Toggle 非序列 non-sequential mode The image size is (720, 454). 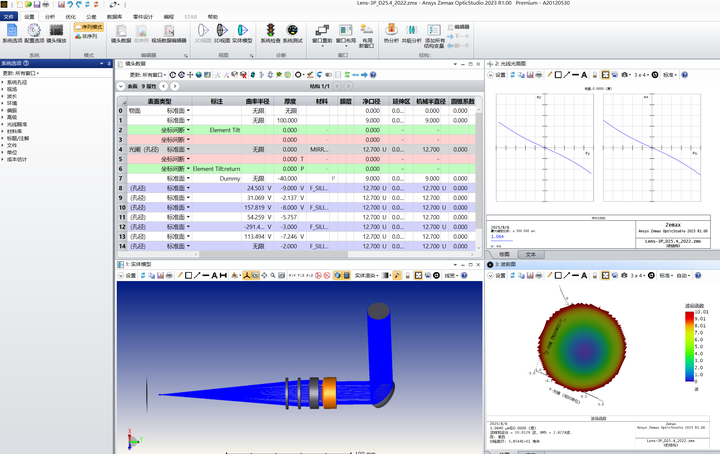85,38
